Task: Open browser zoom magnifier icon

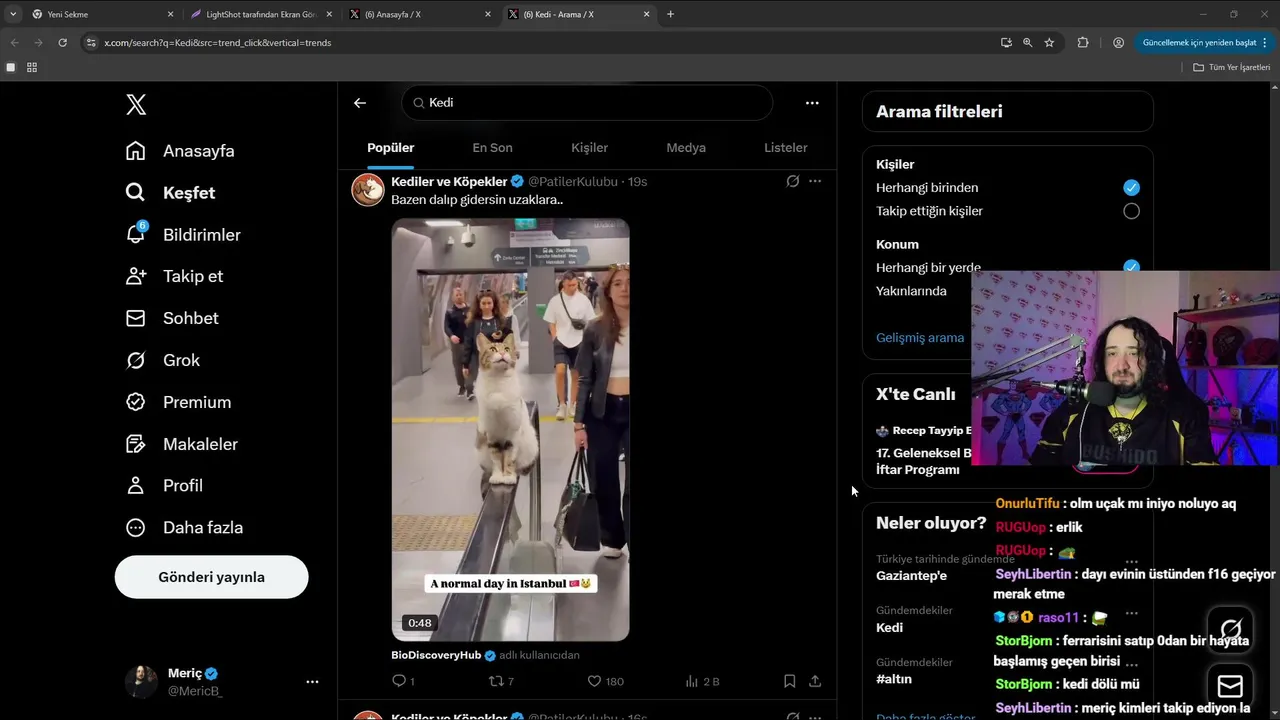Action: click(1027, 43)
